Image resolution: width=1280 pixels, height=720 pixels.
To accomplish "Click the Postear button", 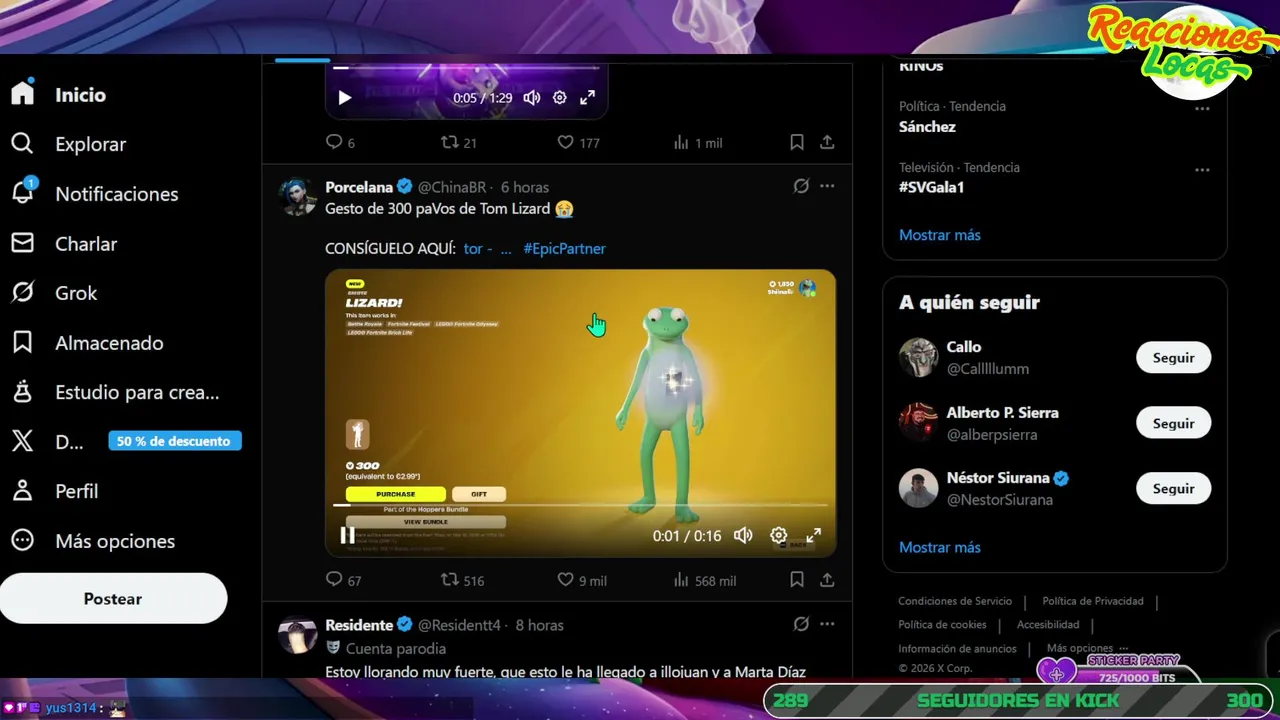I will [113, 599].
